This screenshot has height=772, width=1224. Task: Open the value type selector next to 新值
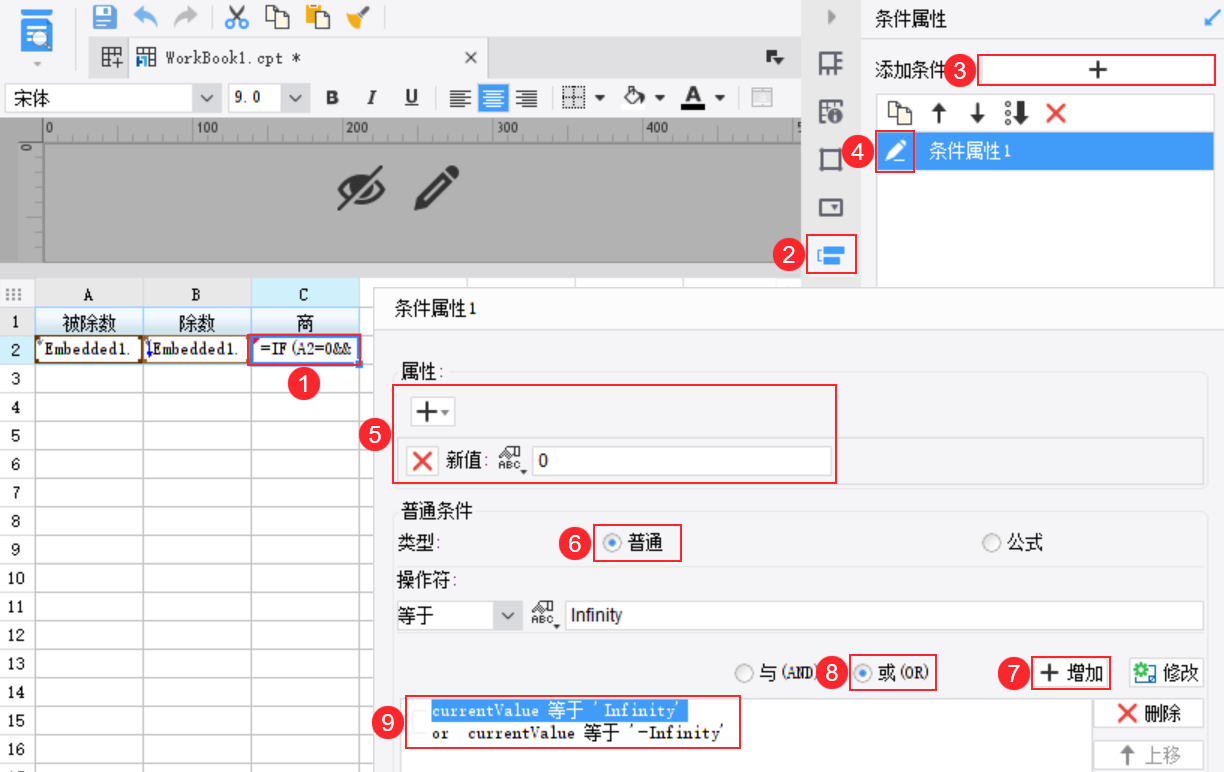pyautogui.click(x=510, y=461)
